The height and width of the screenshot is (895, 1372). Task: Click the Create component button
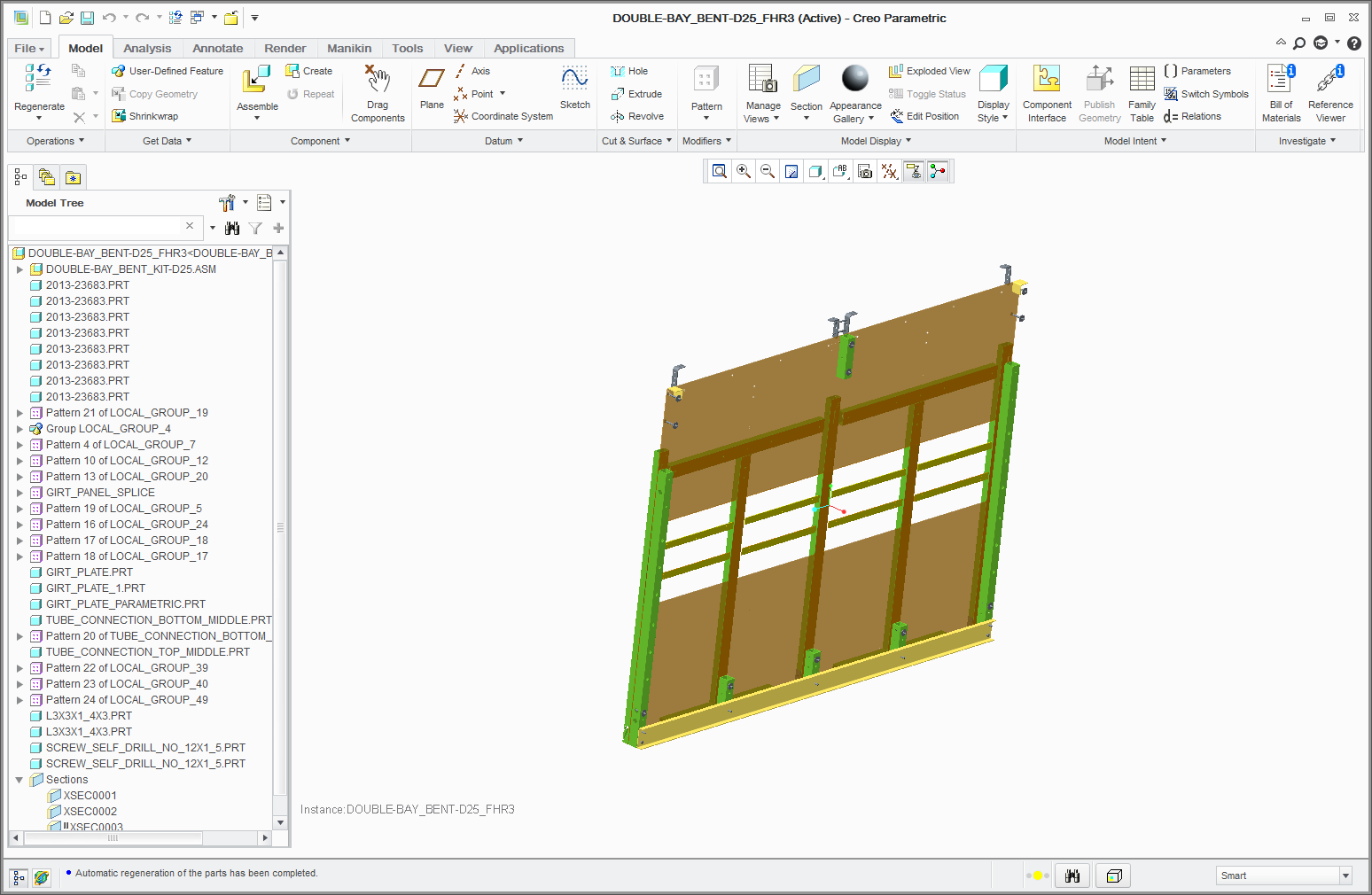click(x=308, y=71)
